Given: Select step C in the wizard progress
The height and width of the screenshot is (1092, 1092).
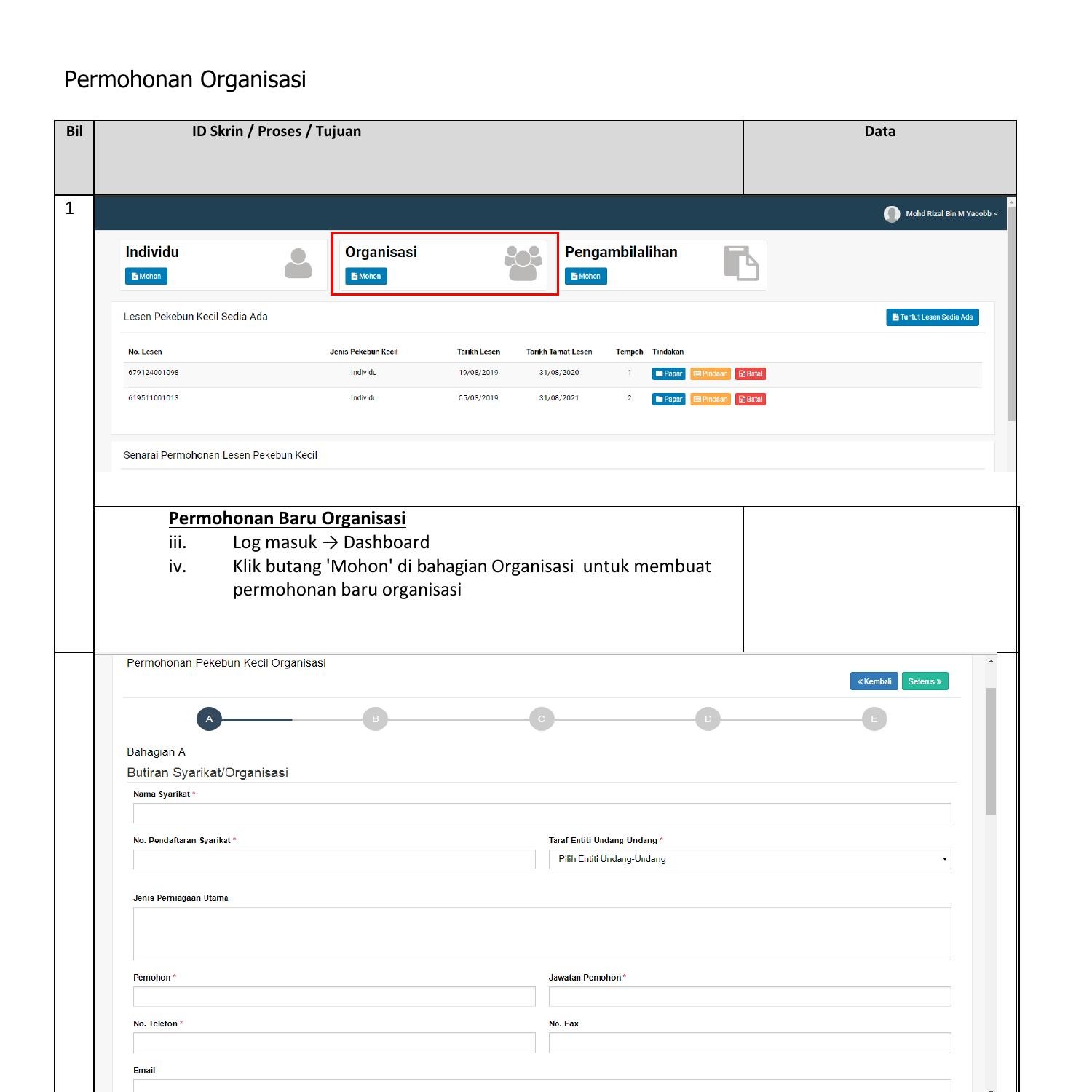Looking at the screenshot, I should (542, 719).
